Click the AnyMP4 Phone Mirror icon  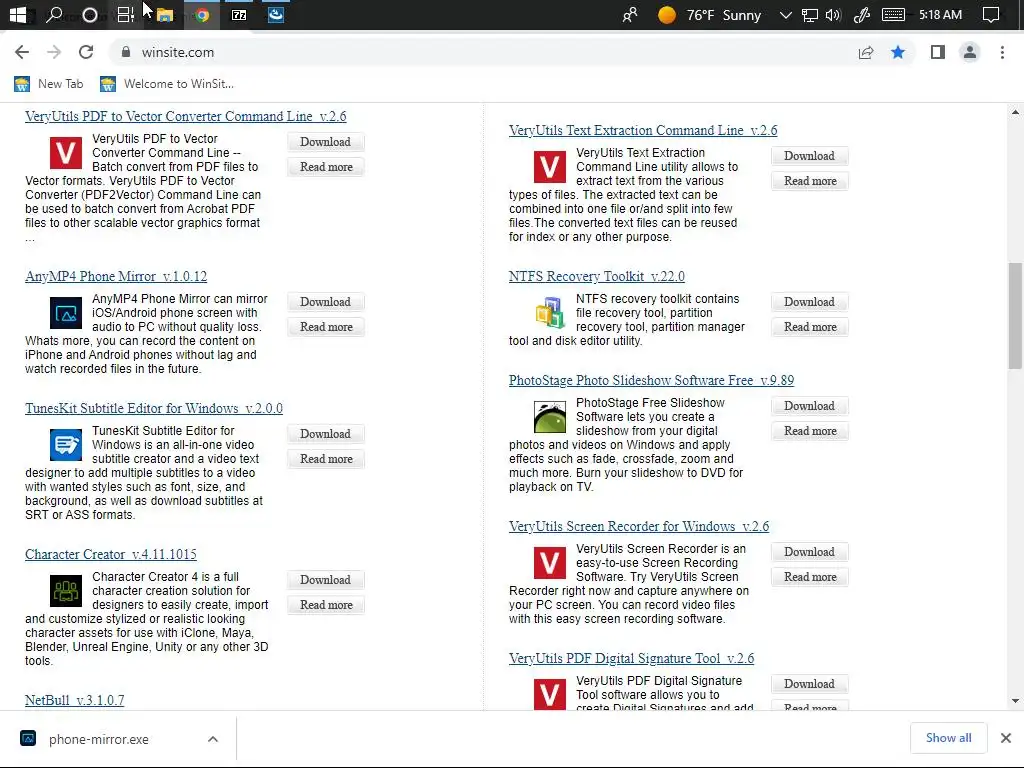click(66, 313)
